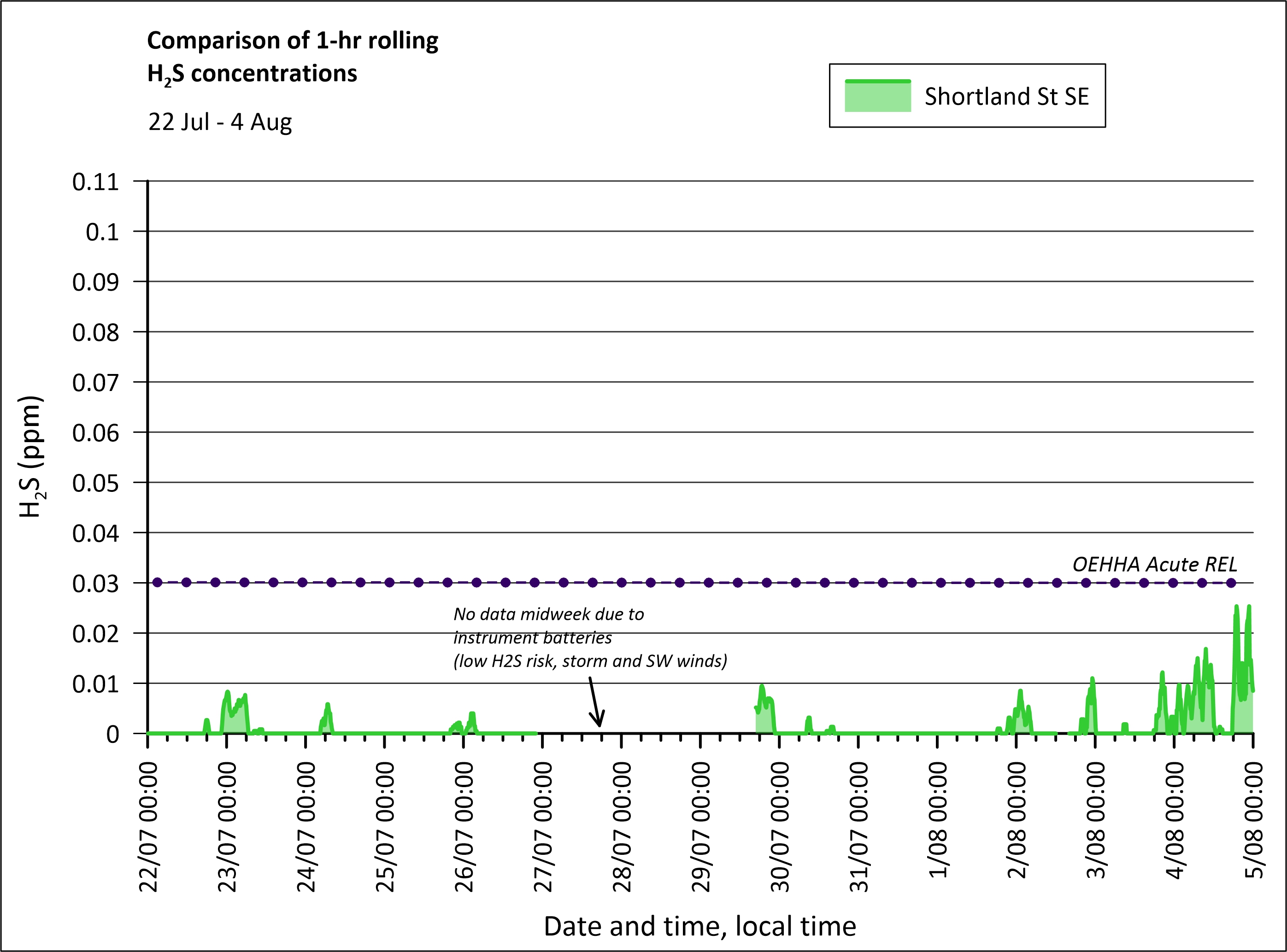
Task: Click the 0.03 y-axis tick label
Action: point(95,584)
